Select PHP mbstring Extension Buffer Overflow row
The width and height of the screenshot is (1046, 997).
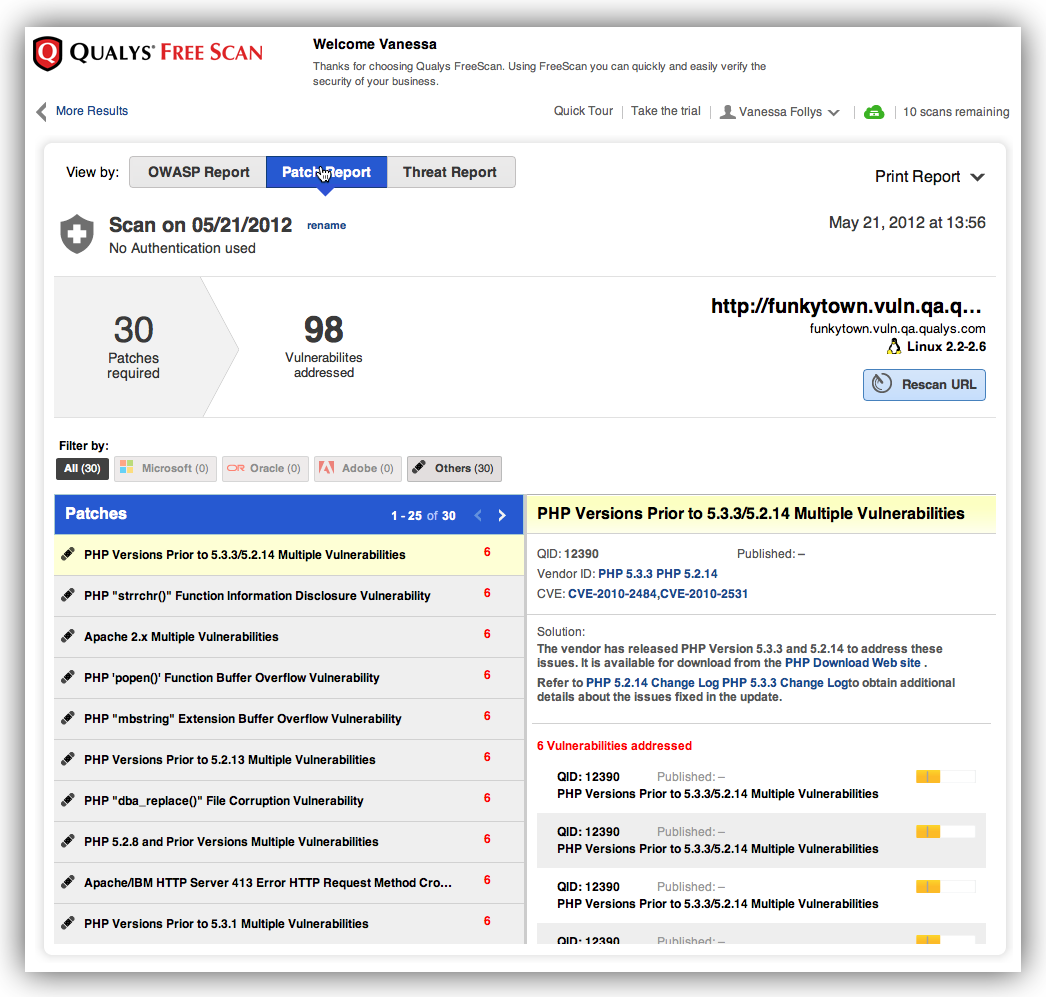[x=289, y=719]
